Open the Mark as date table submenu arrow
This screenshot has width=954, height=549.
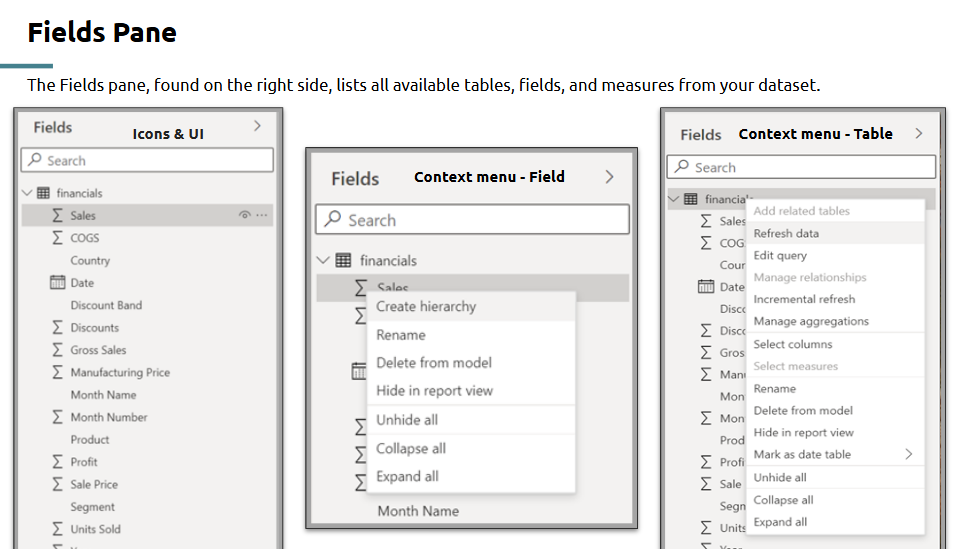(908, 454)
